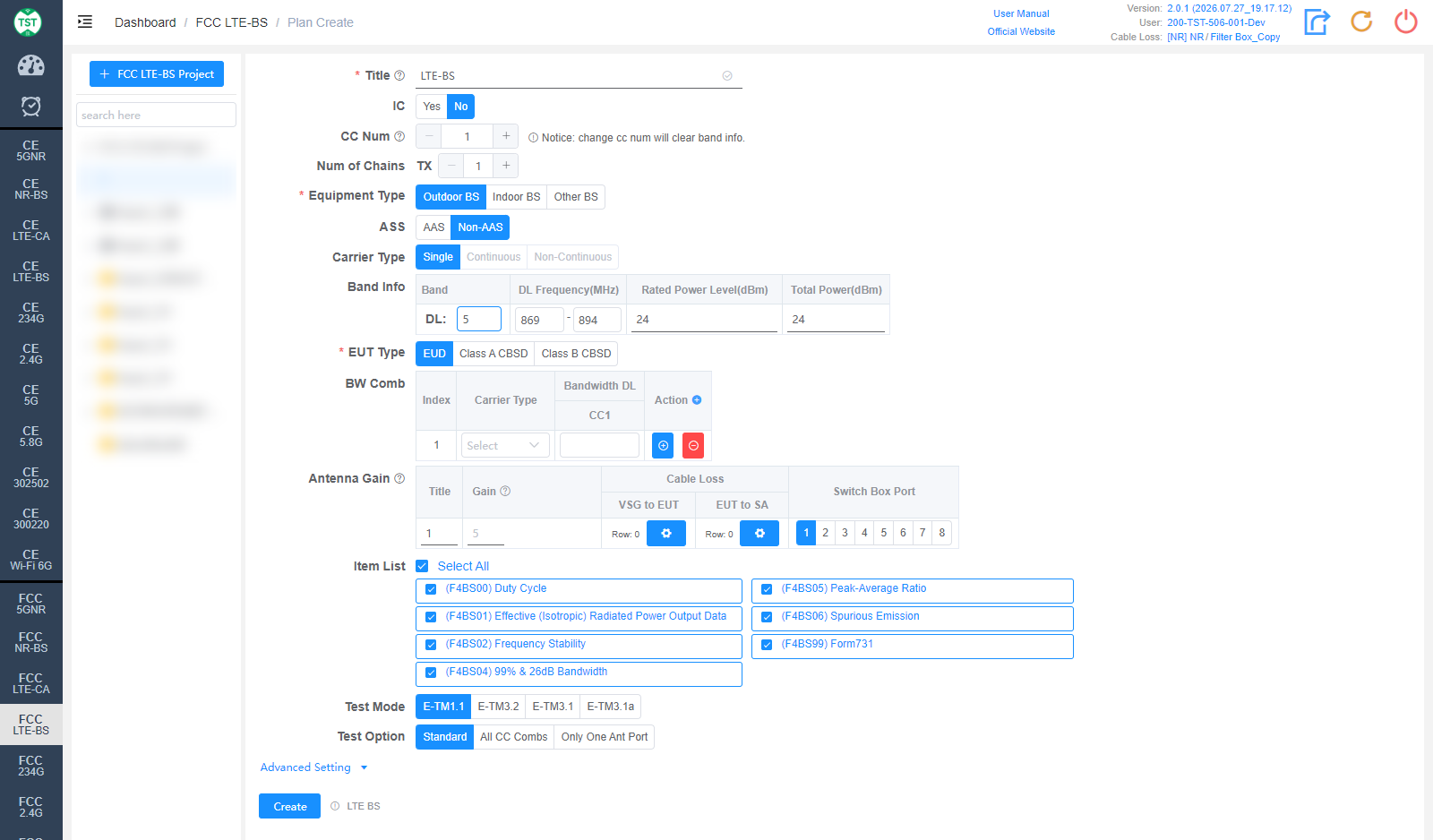The image size is (1433, 840).
Task: Clear the Title field check icon
Action: (727, 76)
